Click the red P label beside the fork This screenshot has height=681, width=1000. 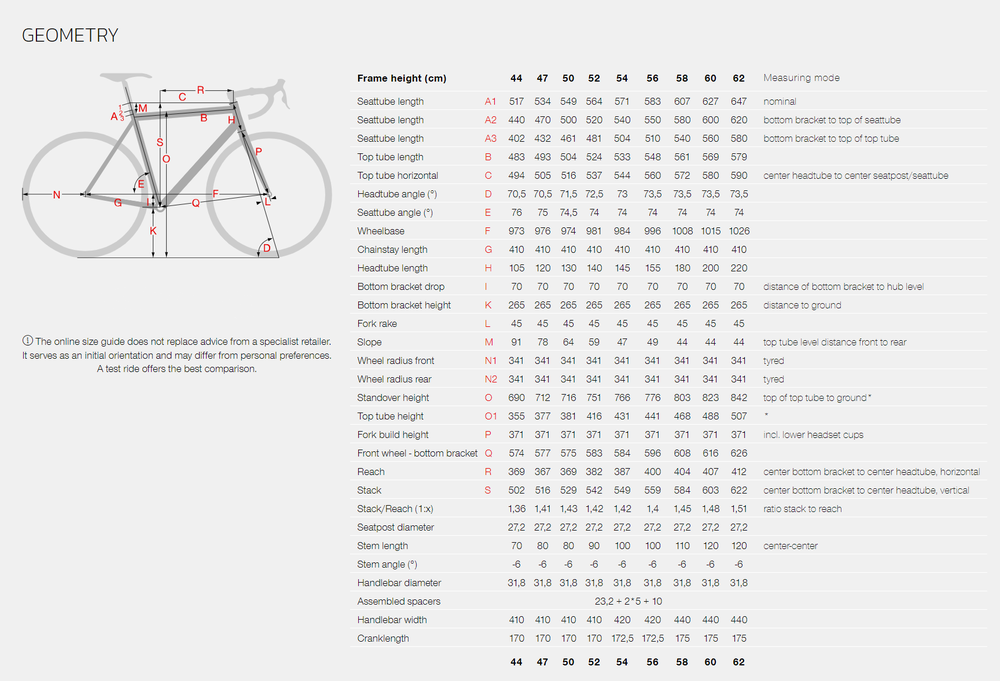[x=258, y=152]
